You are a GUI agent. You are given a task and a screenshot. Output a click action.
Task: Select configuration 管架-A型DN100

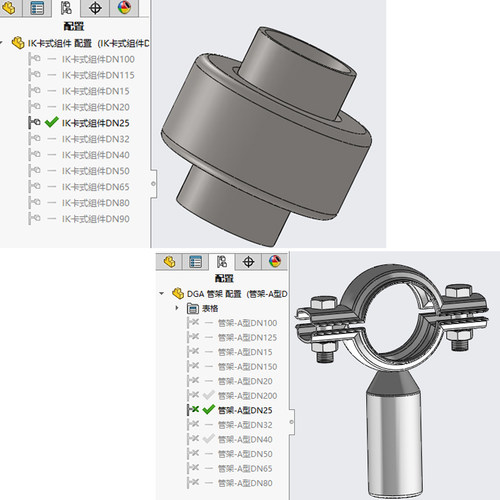247,323
